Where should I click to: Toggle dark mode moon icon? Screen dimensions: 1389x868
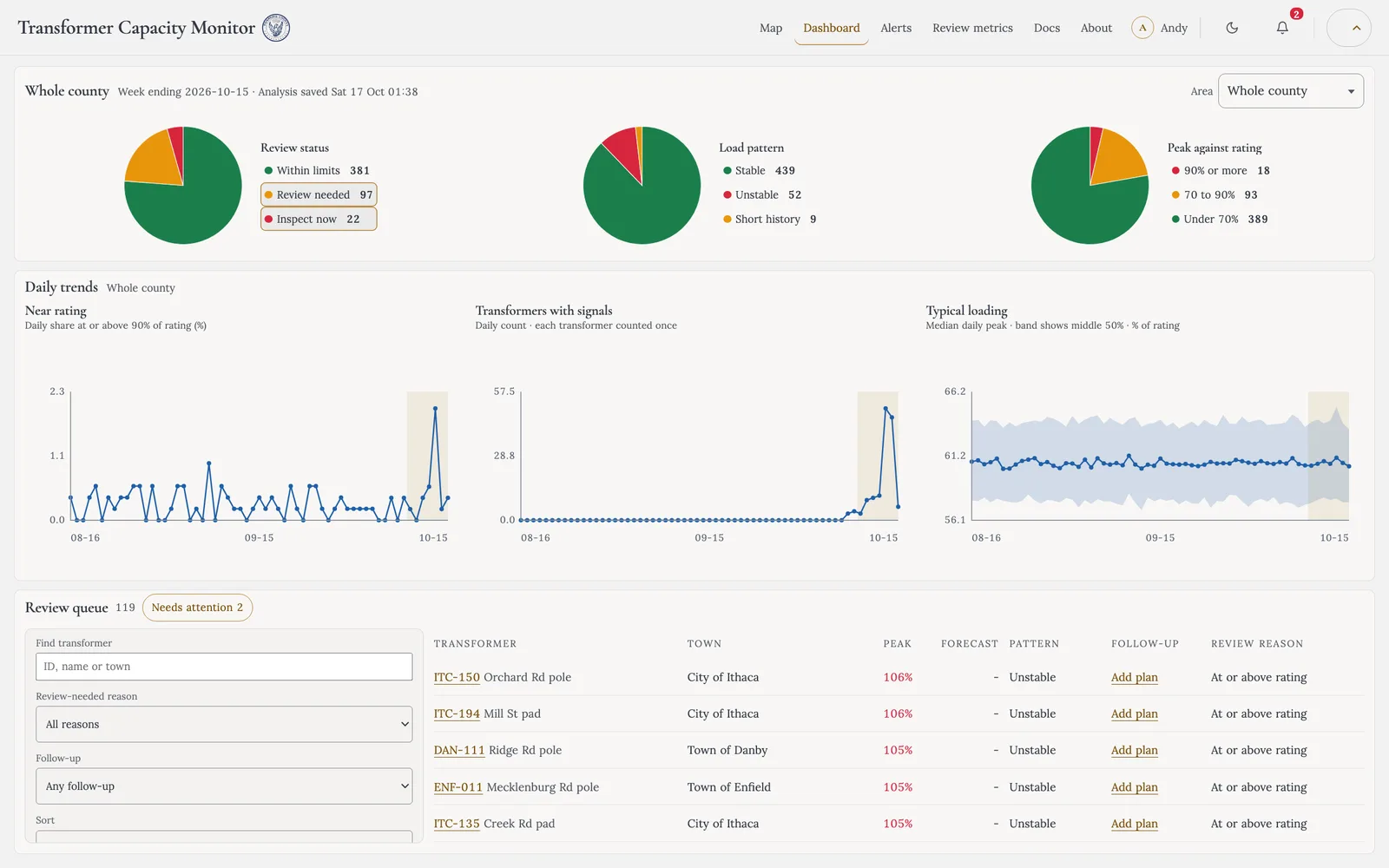(x=1232, y=28)
